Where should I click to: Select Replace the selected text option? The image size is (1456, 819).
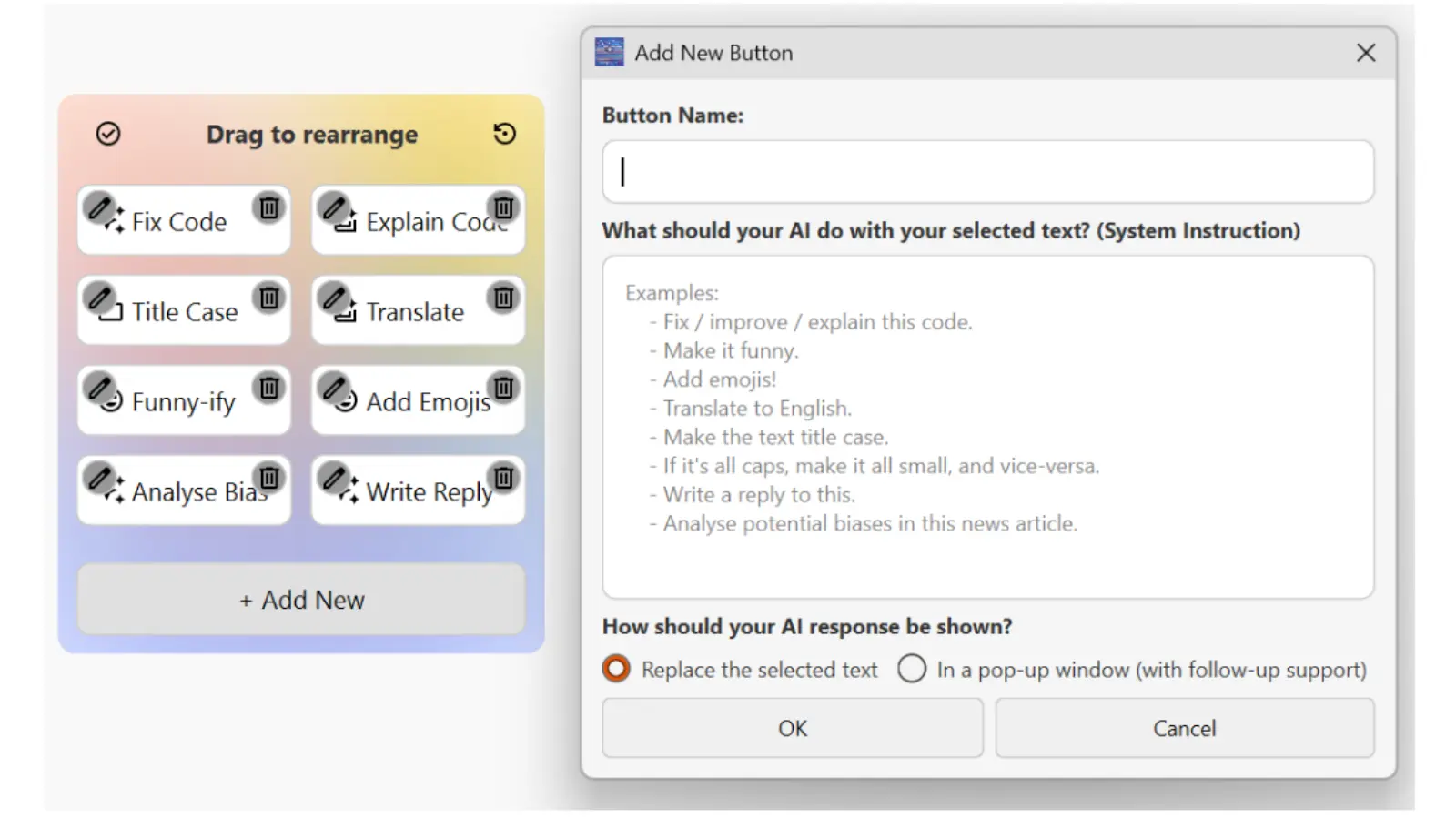click(616, 670)
